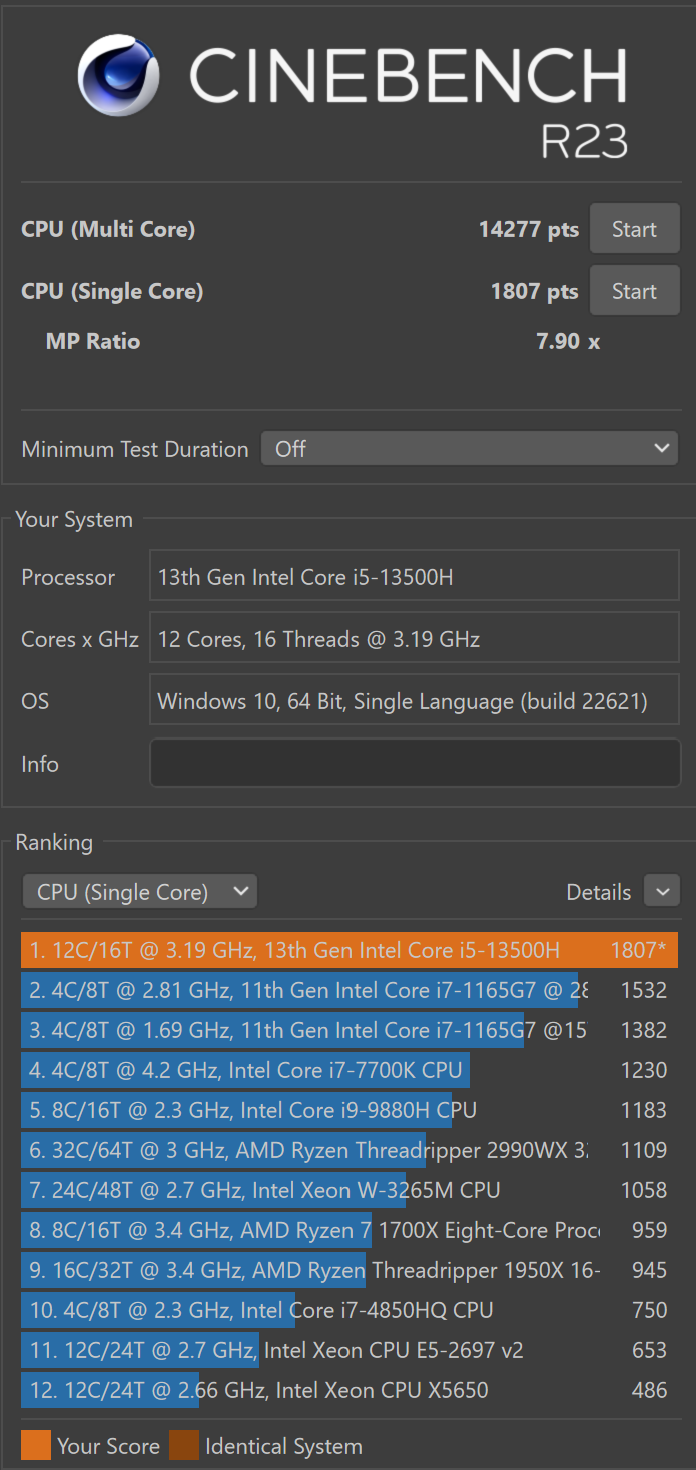Click the Your Score legend text

[108, 1446]
